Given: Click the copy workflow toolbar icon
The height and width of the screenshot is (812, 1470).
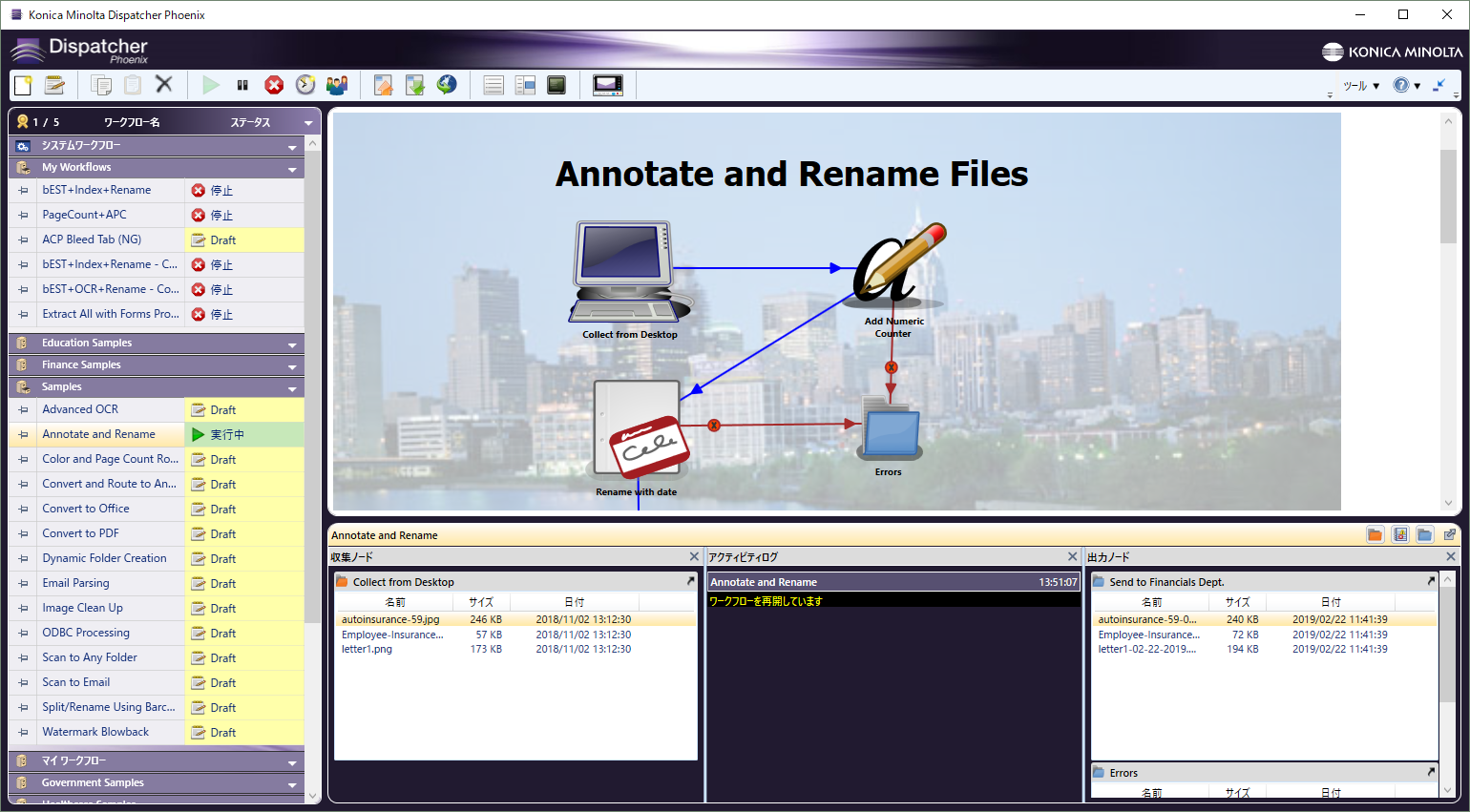Looking at the screenshot, I should pyautogui.click(x=101, y=85).
